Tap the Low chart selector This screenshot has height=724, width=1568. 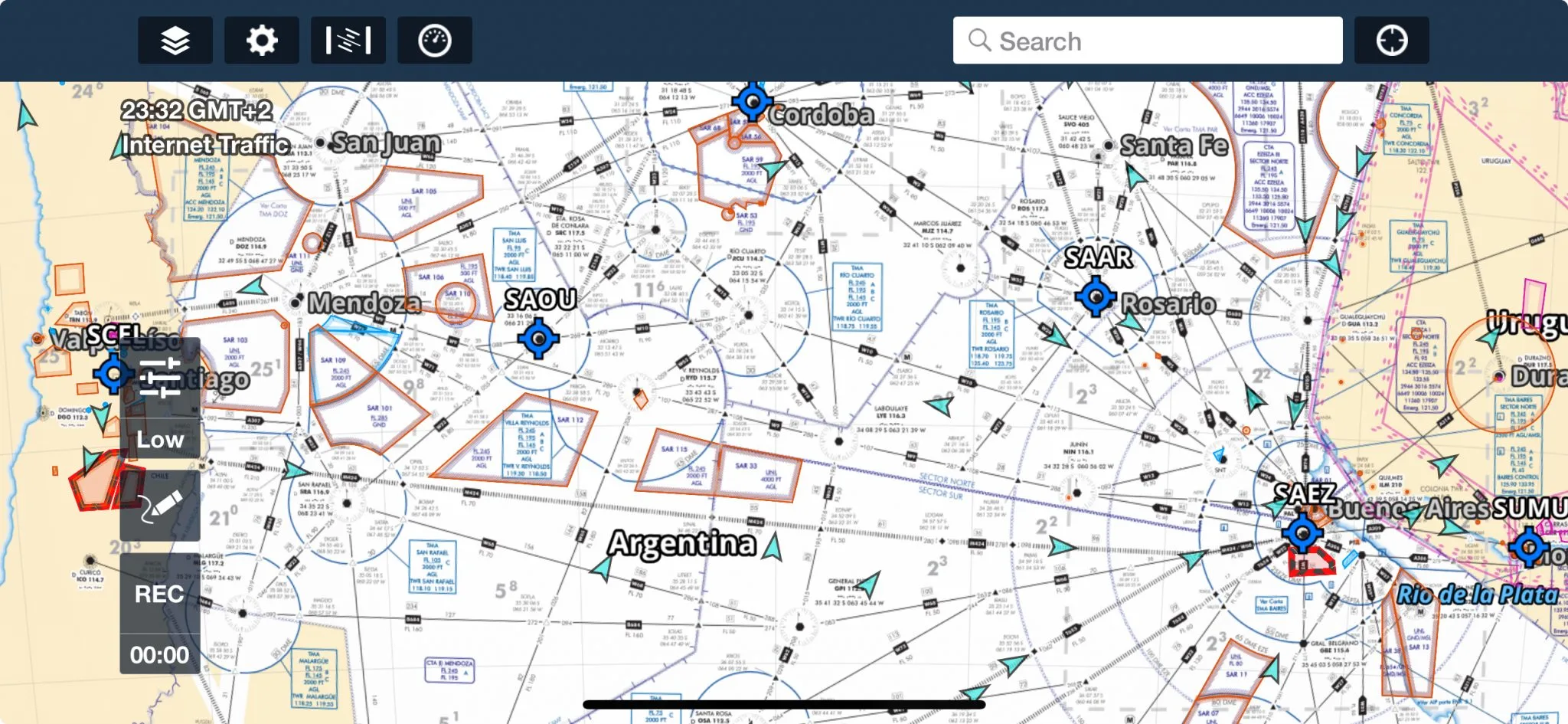pyautogui.click(x=160, y=439)
